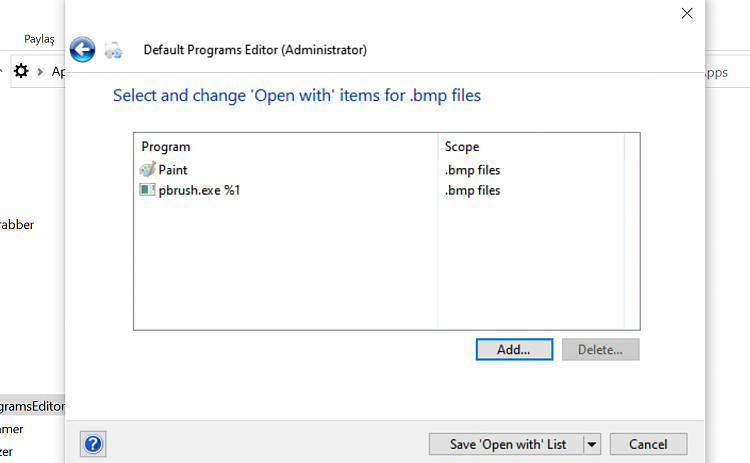Click the gear icon in the background window

21,71
